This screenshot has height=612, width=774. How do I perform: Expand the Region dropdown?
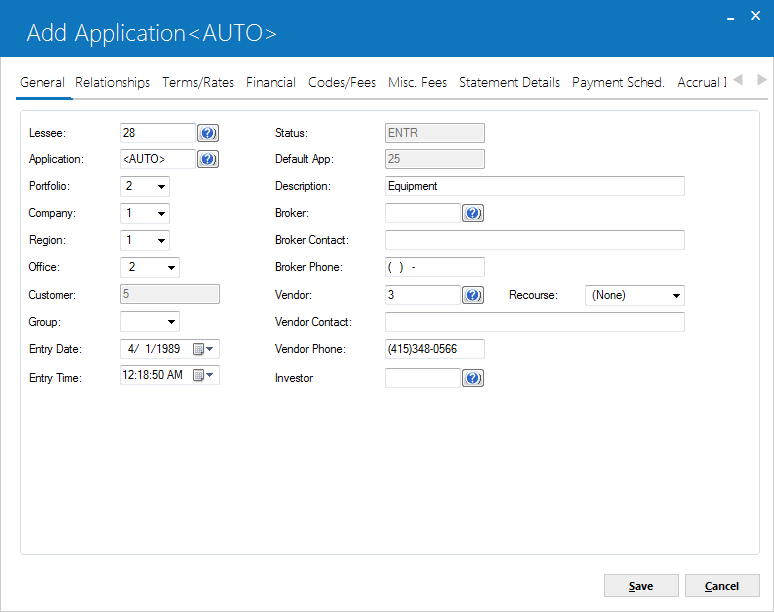[x=161, y=241]
